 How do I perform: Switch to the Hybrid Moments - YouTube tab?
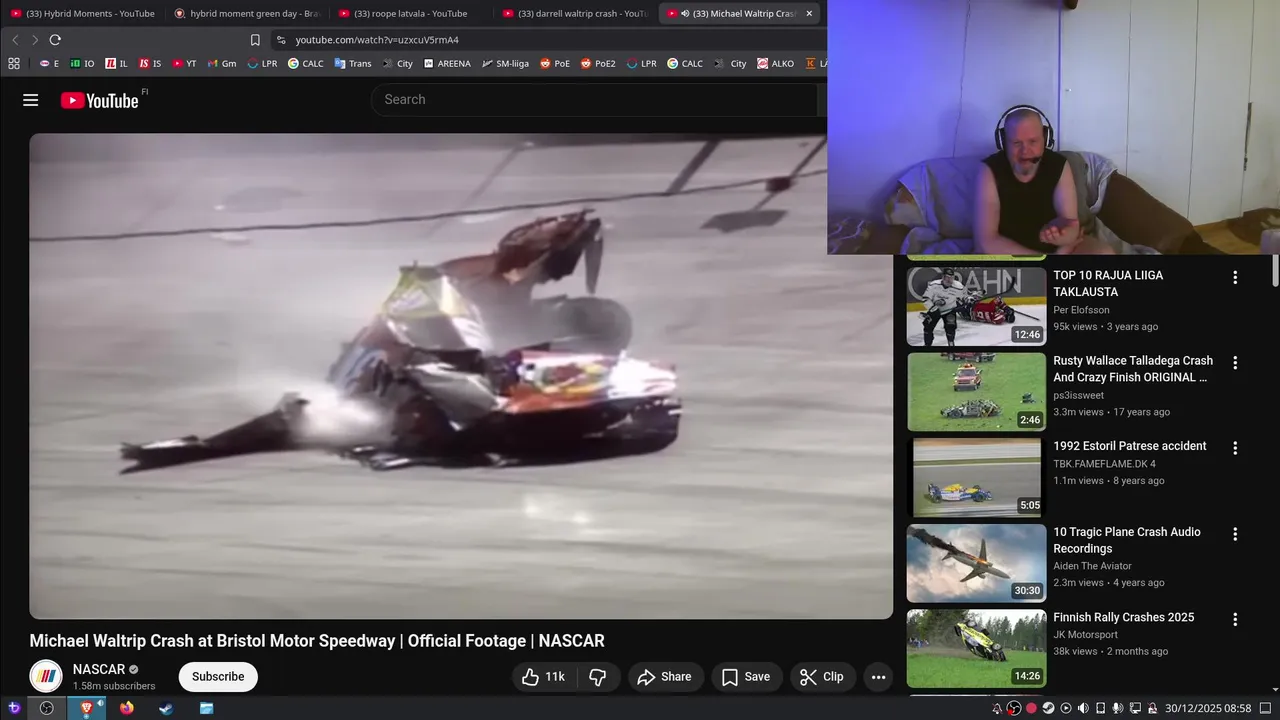(x=83, y=13)
